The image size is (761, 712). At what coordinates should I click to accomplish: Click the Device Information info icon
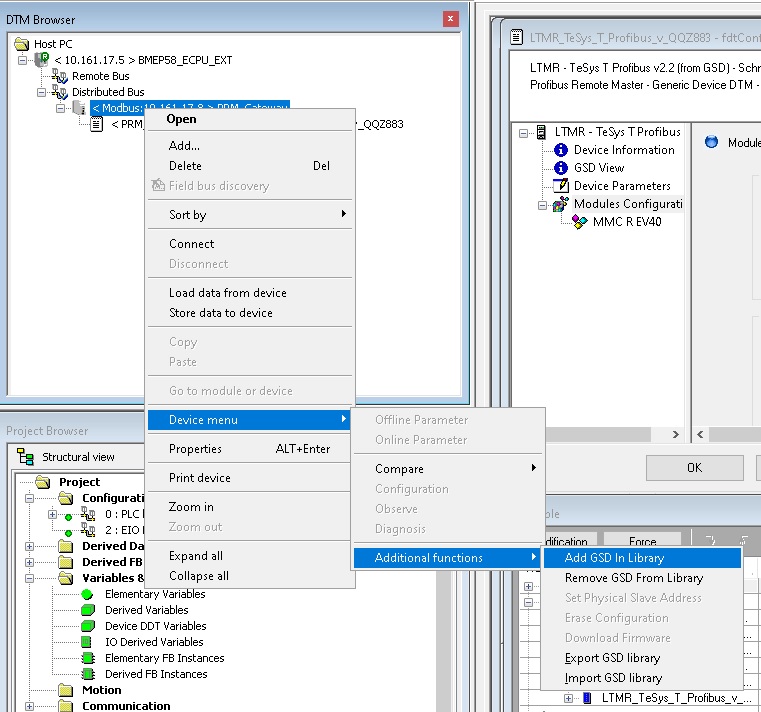click(561, 150)
